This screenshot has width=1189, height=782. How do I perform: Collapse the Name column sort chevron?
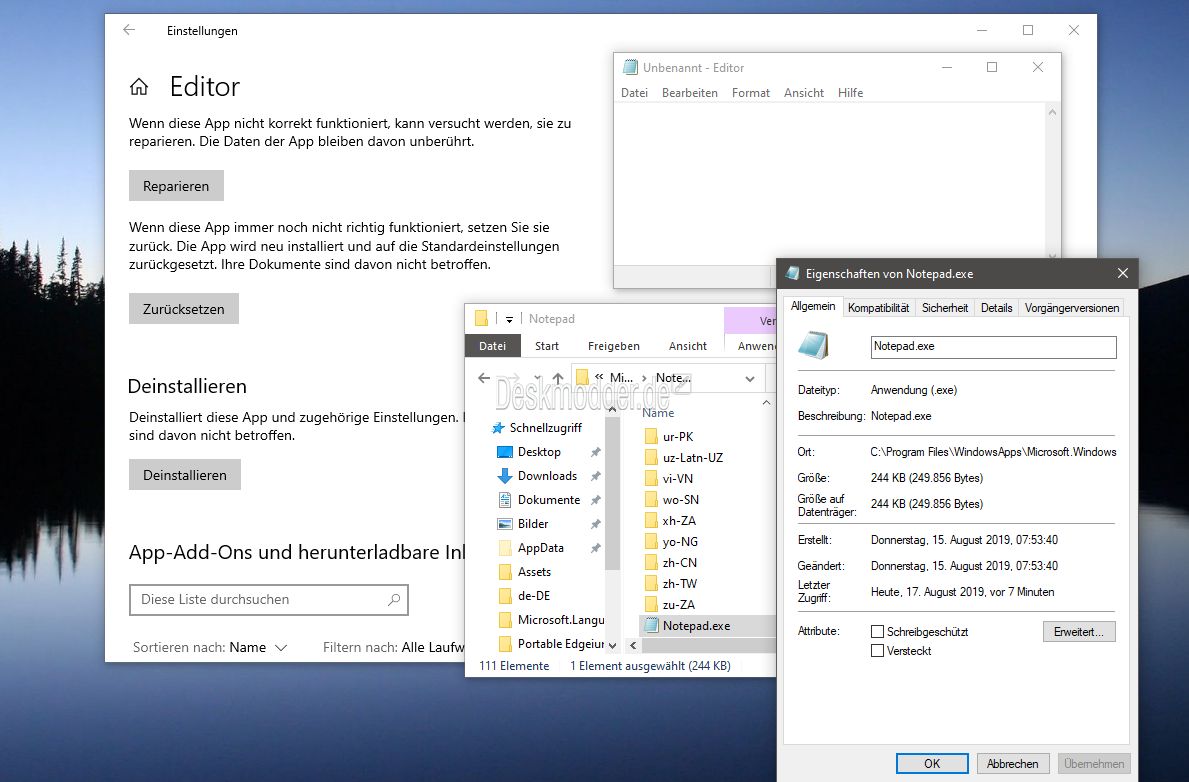766,403
